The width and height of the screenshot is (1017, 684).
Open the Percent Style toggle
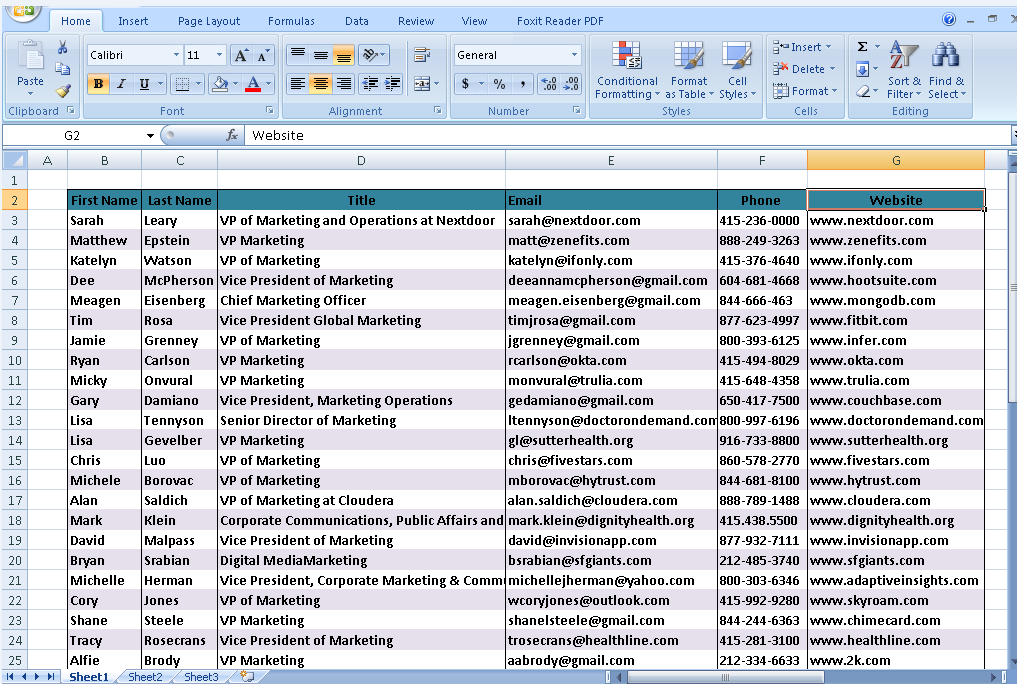tap(498, 84)
